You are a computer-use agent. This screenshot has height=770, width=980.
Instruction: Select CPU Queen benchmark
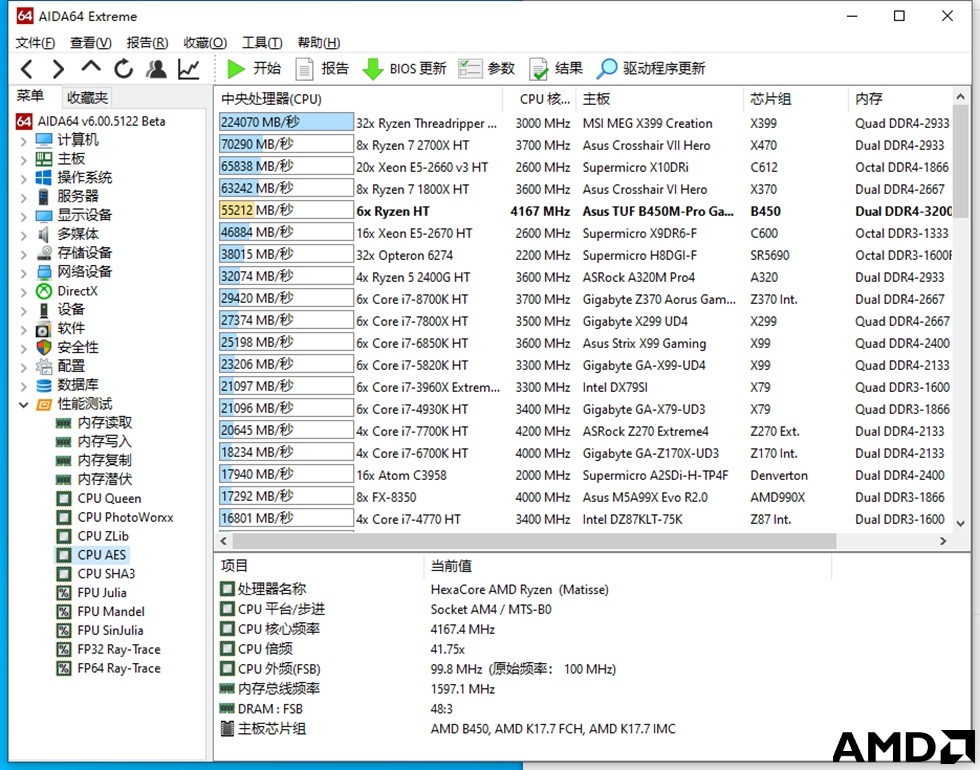(x=109, y=498)
